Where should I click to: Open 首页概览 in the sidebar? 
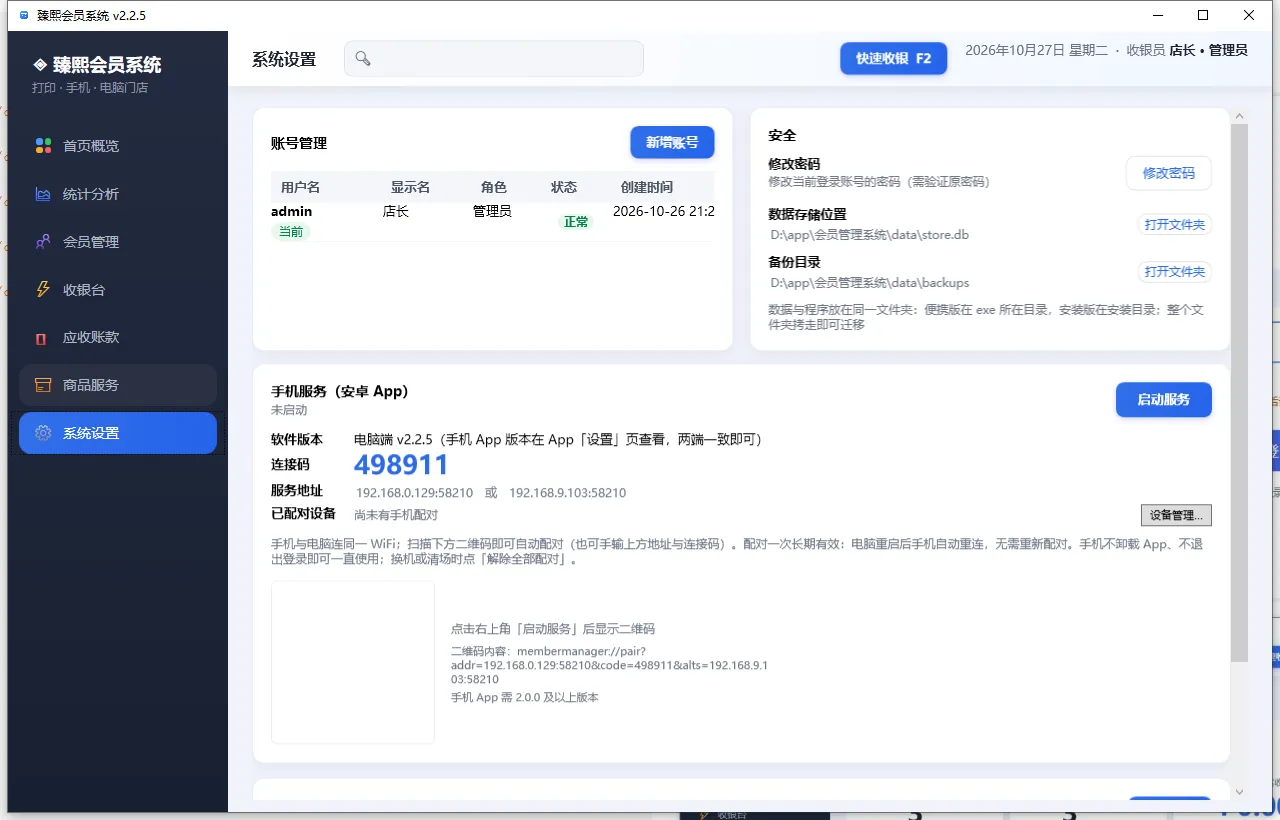118,146
